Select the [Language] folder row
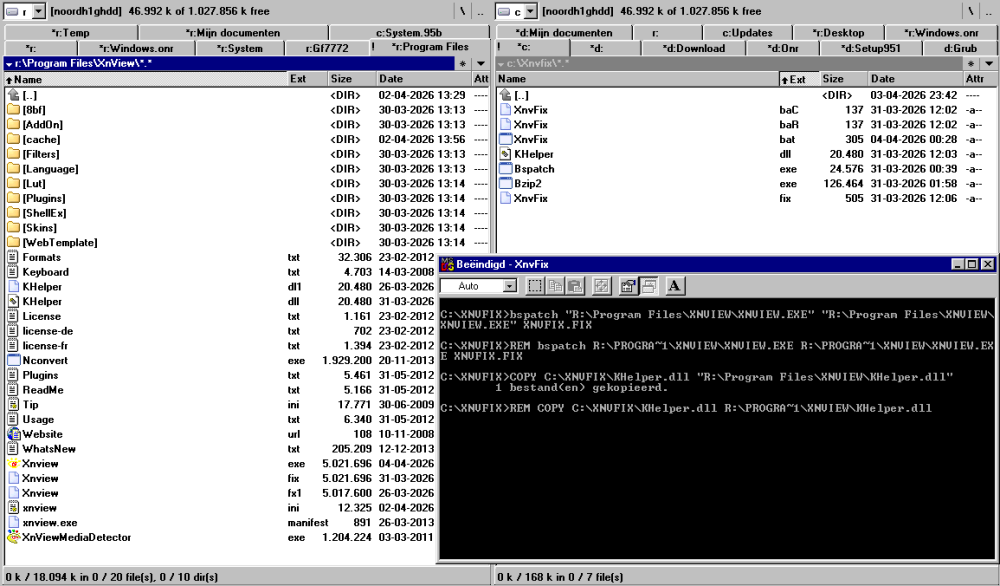Viewport: 1000px width, 586px height. tap(247, 169)
